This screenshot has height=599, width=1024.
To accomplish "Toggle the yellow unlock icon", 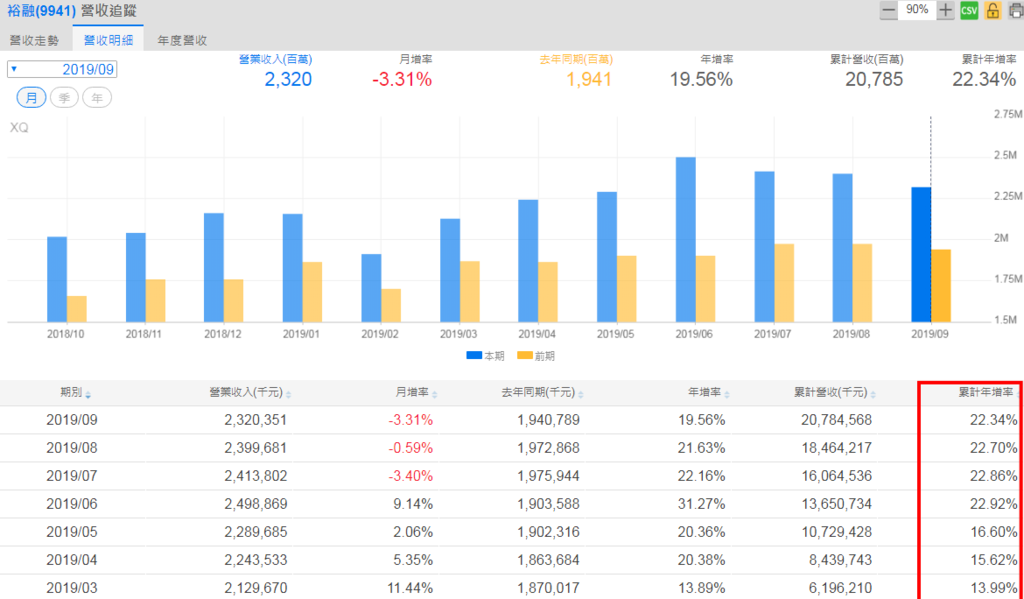I will (993, 10).
